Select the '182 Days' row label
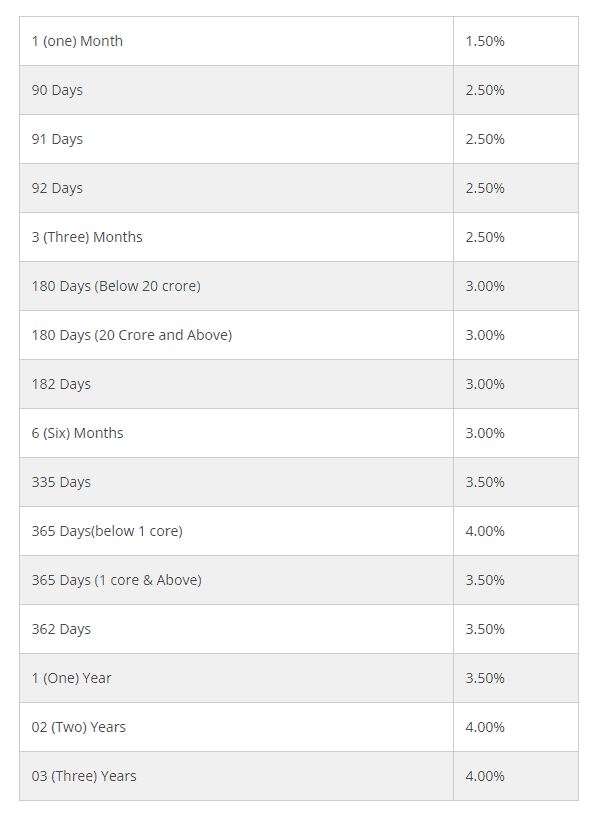The height and width of the screenshot is (823, 599). (61, 384)
